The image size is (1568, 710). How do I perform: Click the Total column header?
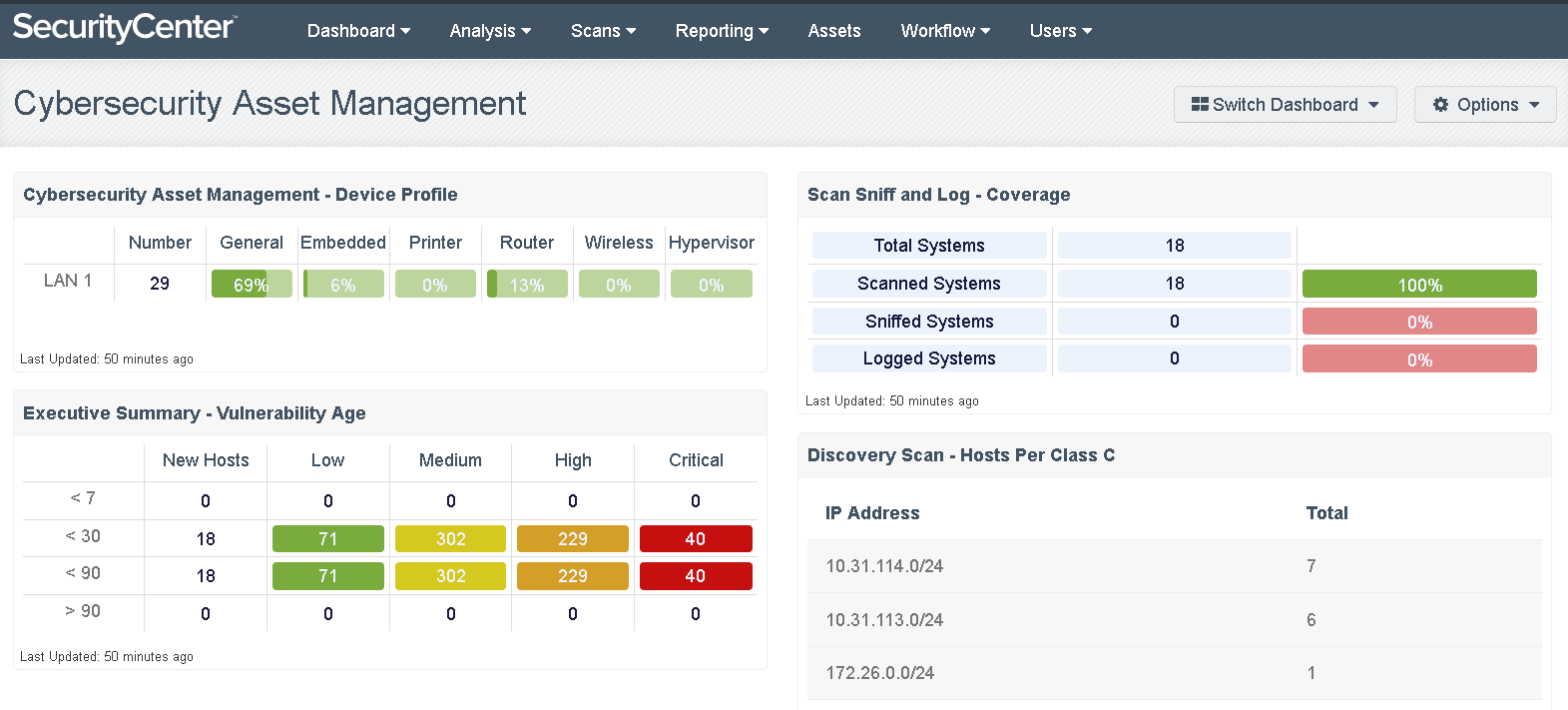(1327, 513)
